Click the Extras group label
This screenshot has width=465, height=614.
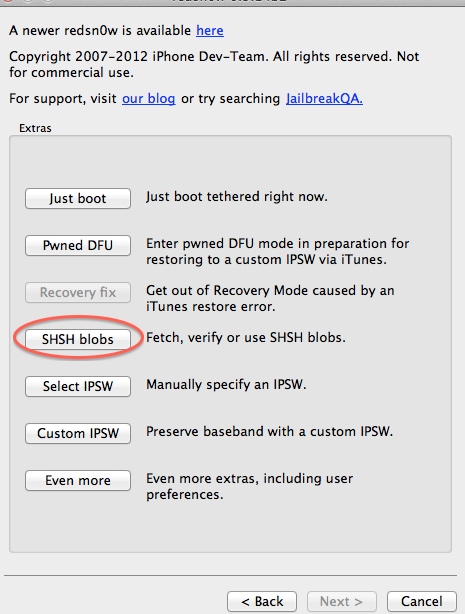pos(35,128)
